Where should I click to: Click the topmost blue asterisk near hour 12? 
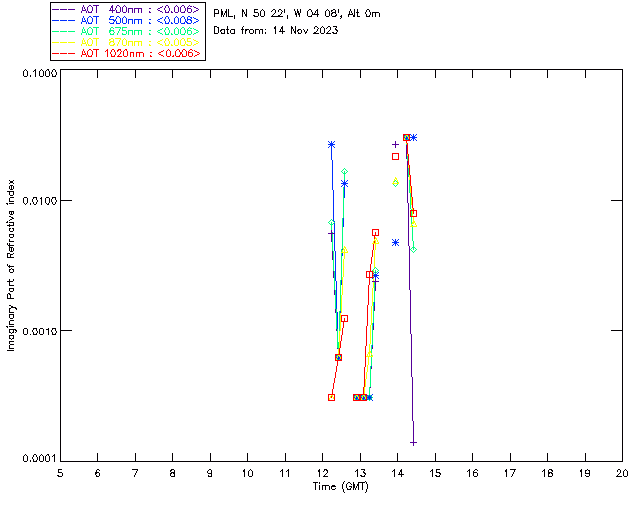(331, 145)
